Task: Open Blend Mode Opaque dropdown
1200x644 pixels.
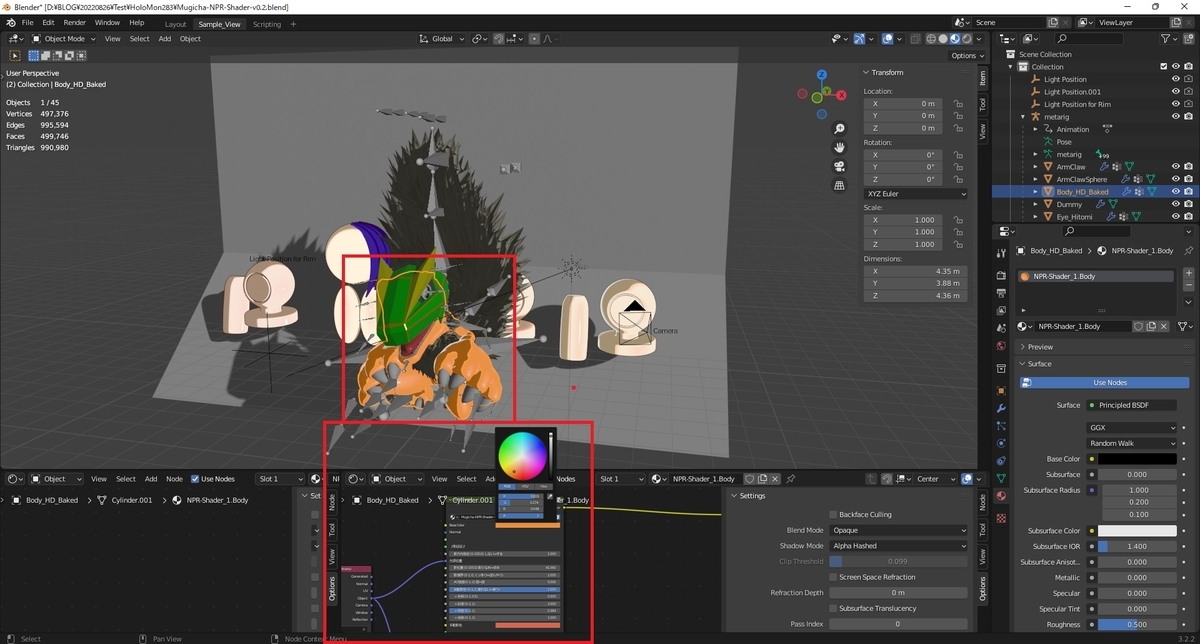Action: pyautogui.click(x=898, y=530)
